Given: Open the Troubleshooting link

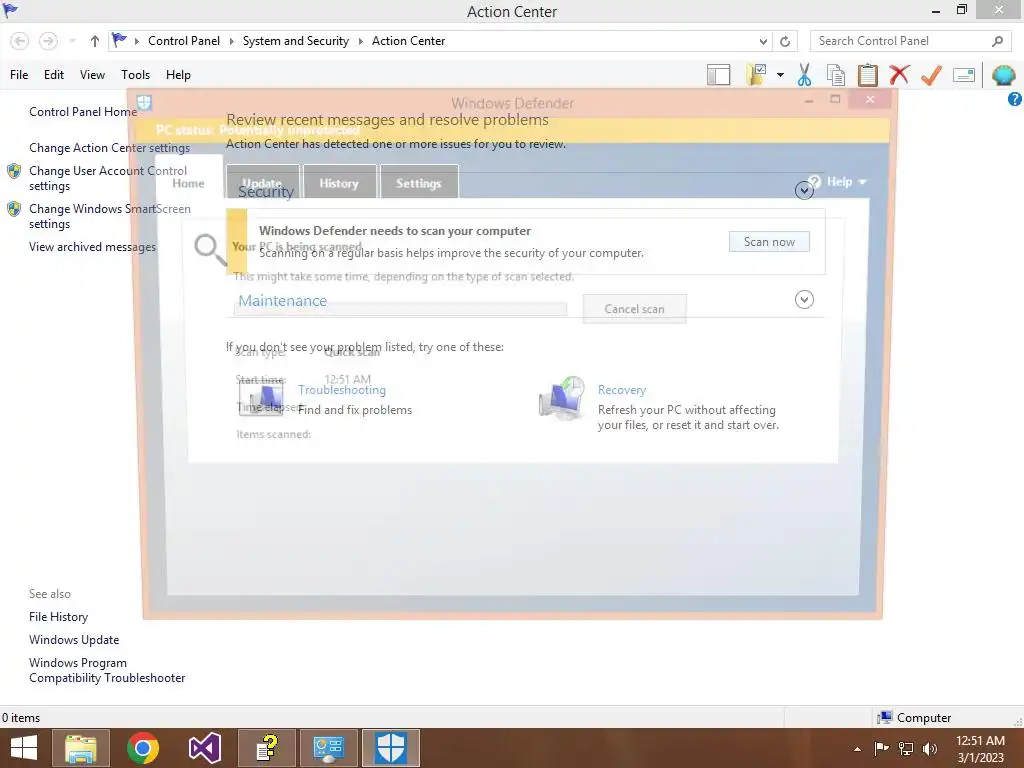Looking at the screenshot, I should tap(342, 390).
